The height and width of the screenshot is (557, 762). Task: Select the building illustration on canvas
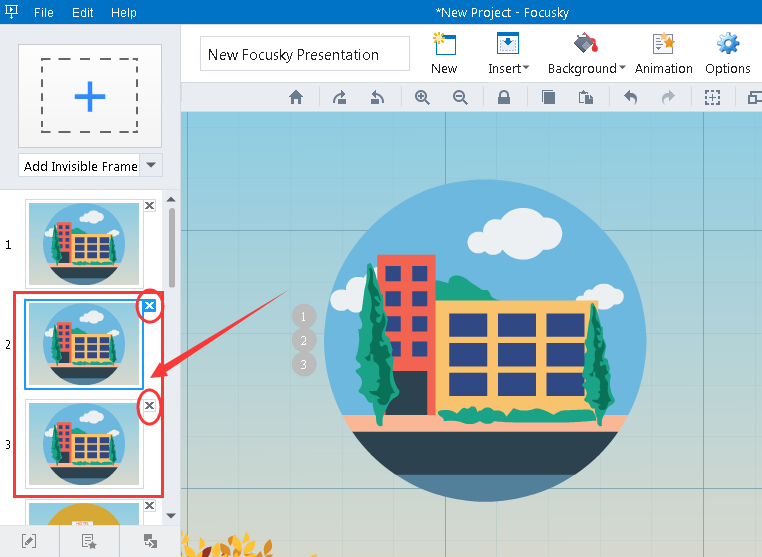[485, 341]
